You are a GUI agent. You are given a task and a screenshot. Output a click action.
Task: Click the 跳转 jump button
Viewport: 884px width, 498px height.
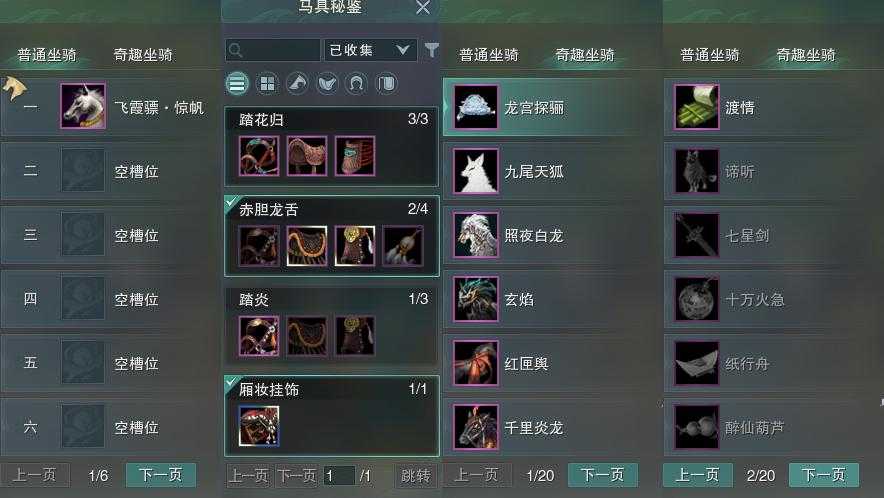click(416, 475)
